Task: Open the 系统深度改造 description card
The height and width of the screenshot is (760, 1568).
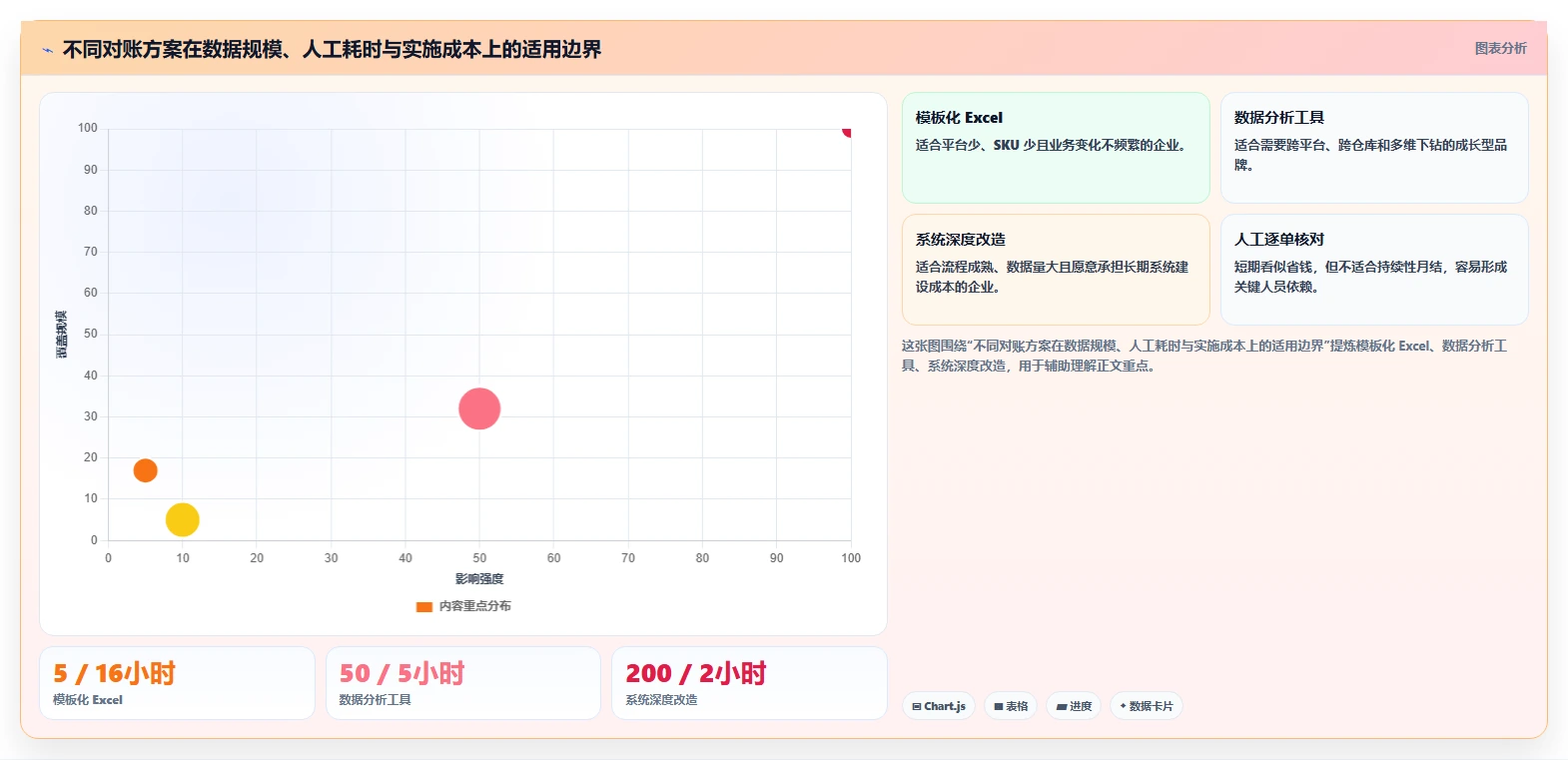Action: click(1056, 270)
